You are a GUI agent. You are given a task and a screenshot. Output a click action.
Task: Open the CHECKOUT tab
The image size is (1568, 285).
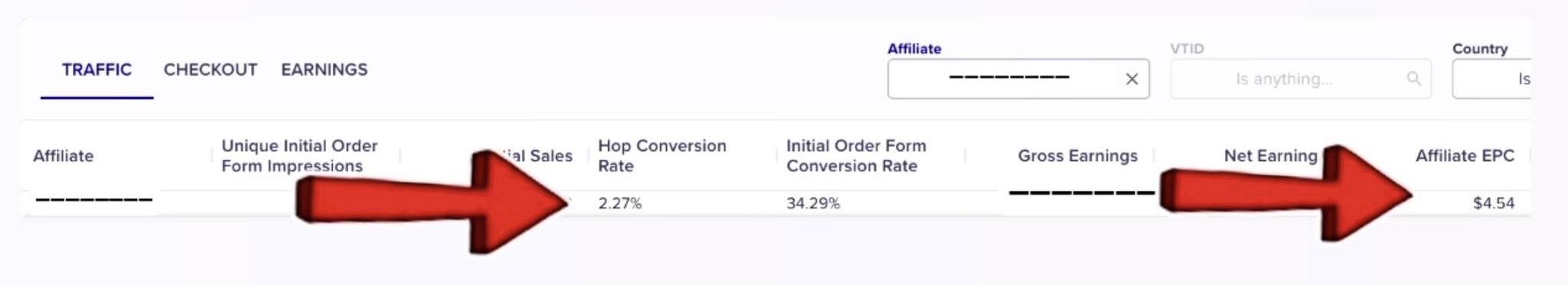(x=210, y=70)
